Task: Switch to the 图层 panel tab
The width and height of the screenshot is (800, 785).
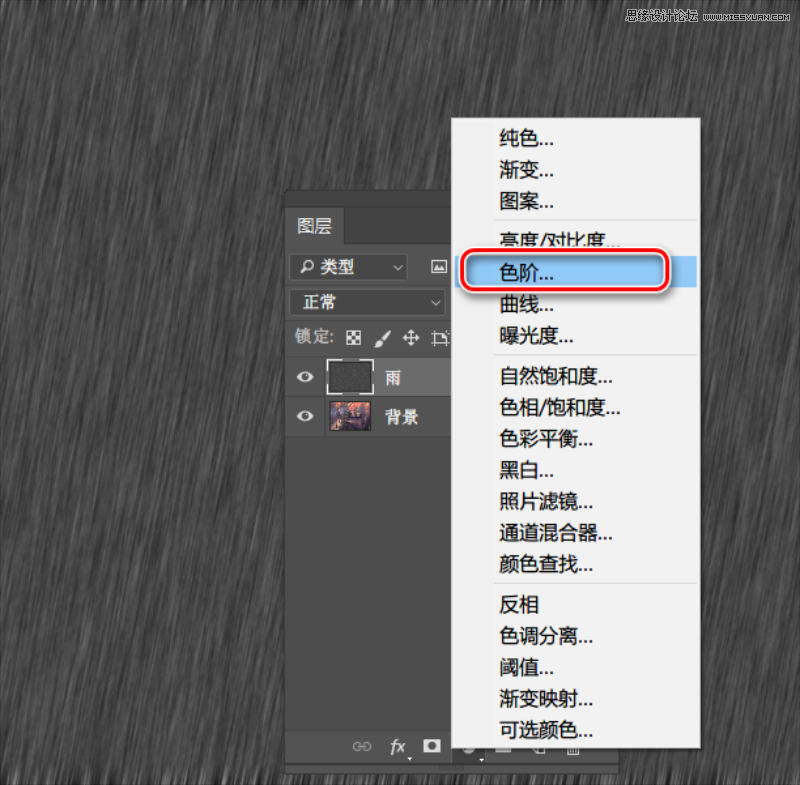Action: coord(314,226)
